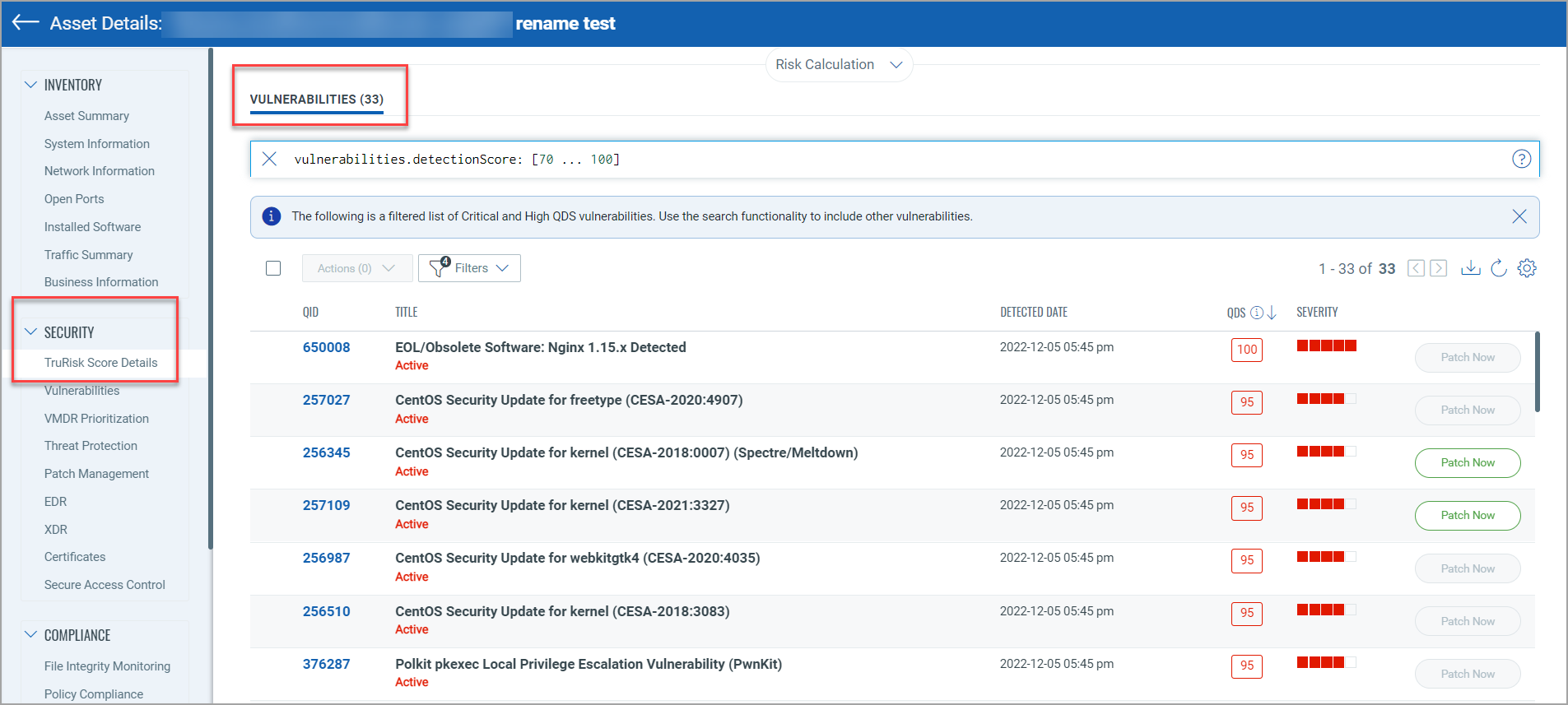The height and width of the screenshot is (705, 1568).
Task: Collapse the COMPLIANCE section
Action: coord(31,635)
